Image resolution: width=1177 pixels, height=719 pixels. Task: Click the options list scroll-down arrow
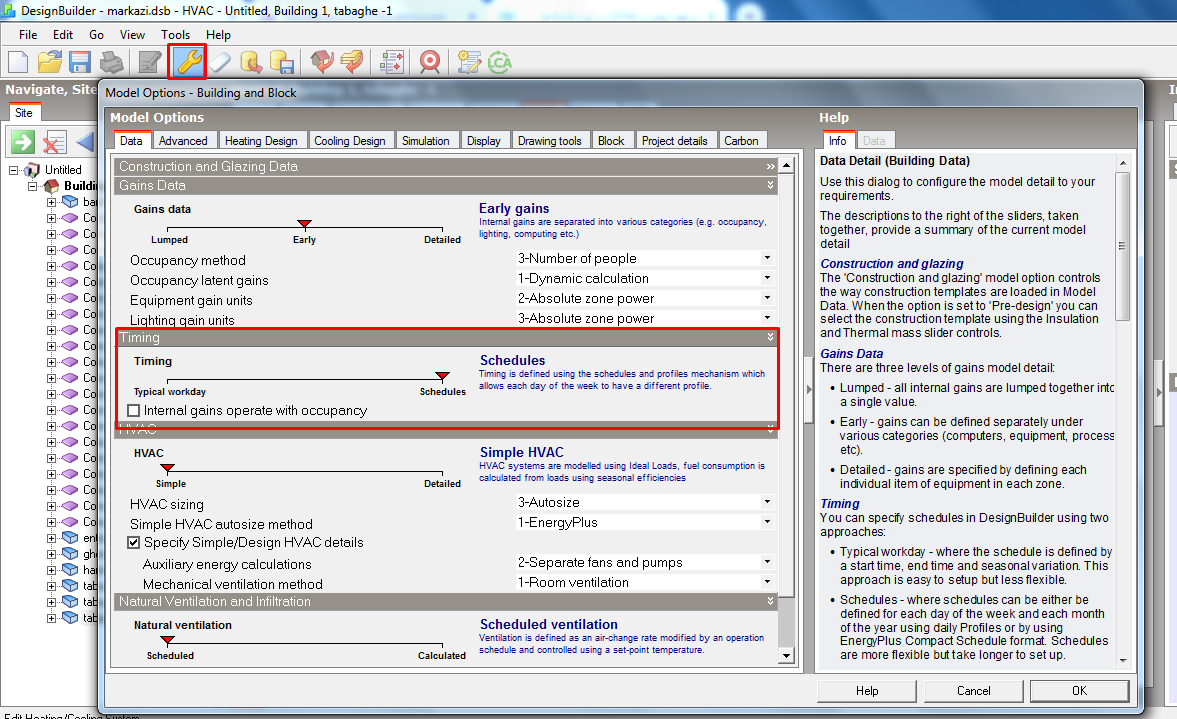pyautogui.click(x=786, y=655)
